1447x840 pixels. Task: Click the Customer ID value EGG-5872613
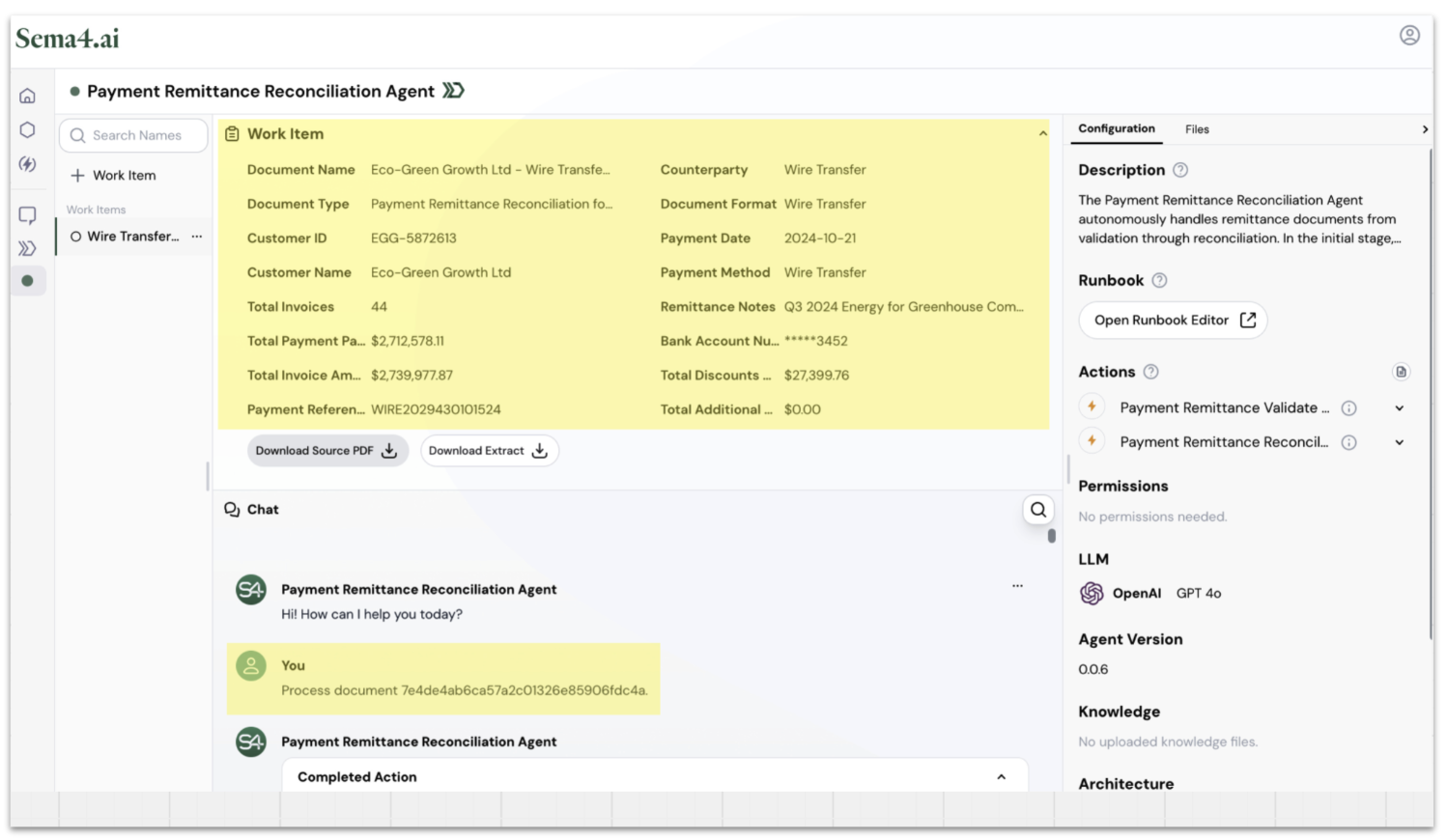[x=413, y=238]
